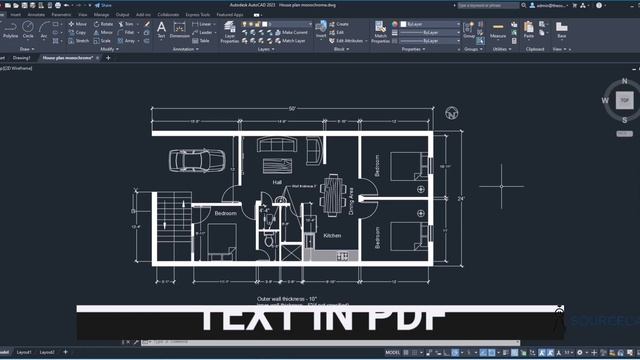Select the Circle draw tool
This screenshot has height=360, width=640.
pos(28,30)
